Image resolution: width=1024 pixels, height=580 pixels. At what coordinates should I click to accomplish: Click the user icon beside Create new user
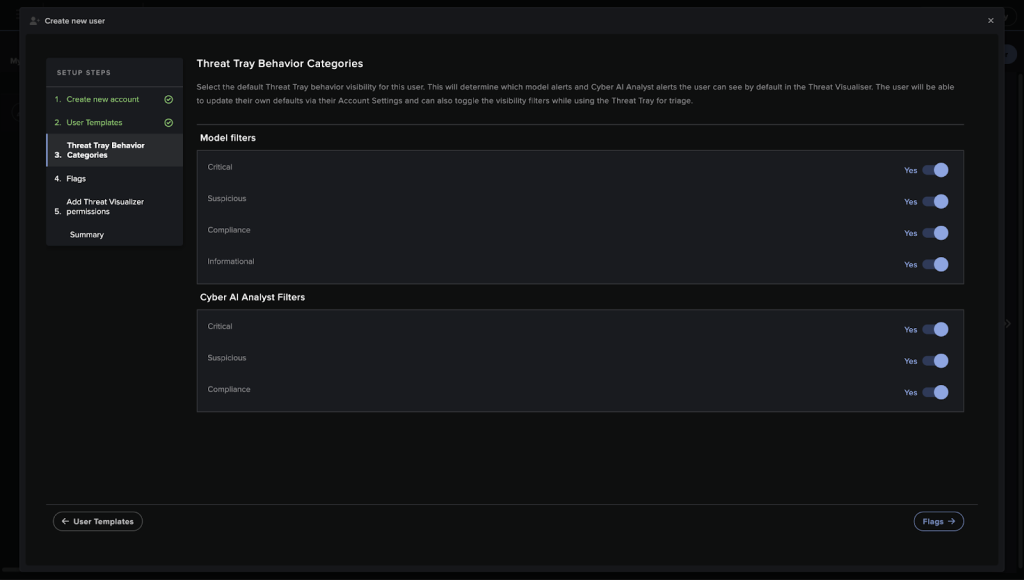point(34,21)
